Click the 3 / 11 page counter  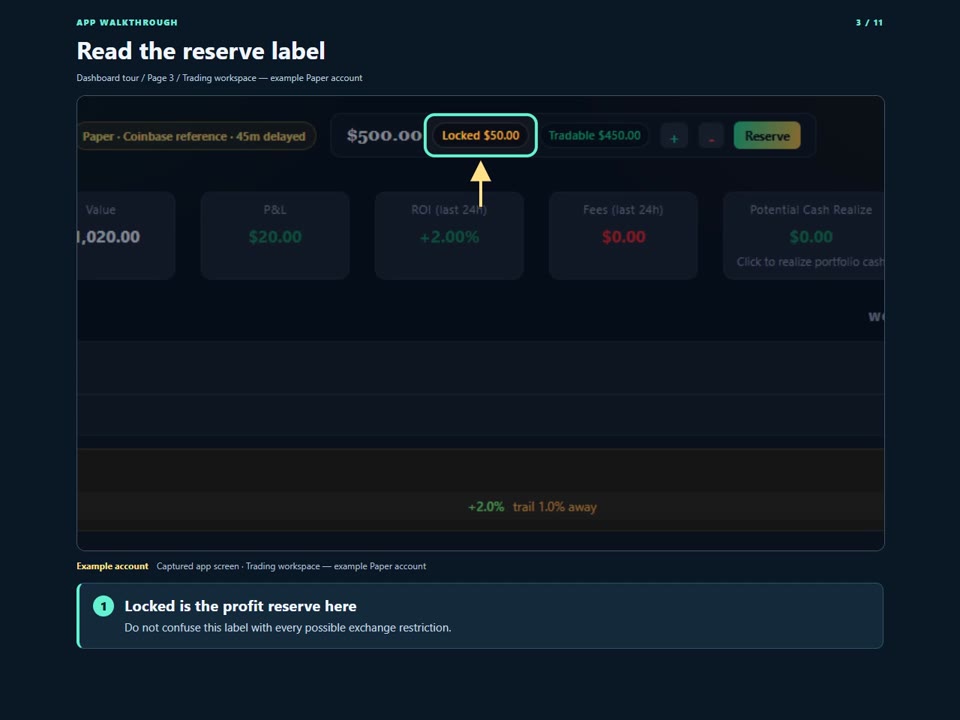point(869,23)
